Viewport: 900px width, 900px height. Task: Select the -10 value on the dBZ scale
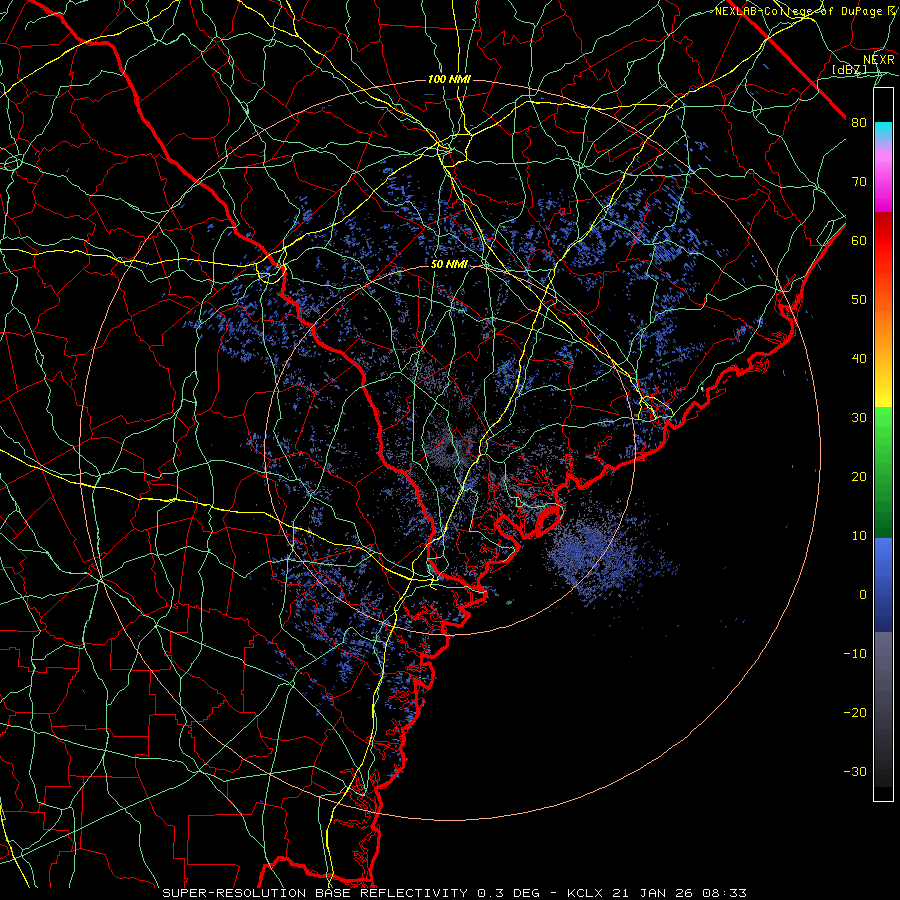pos(855,654)
